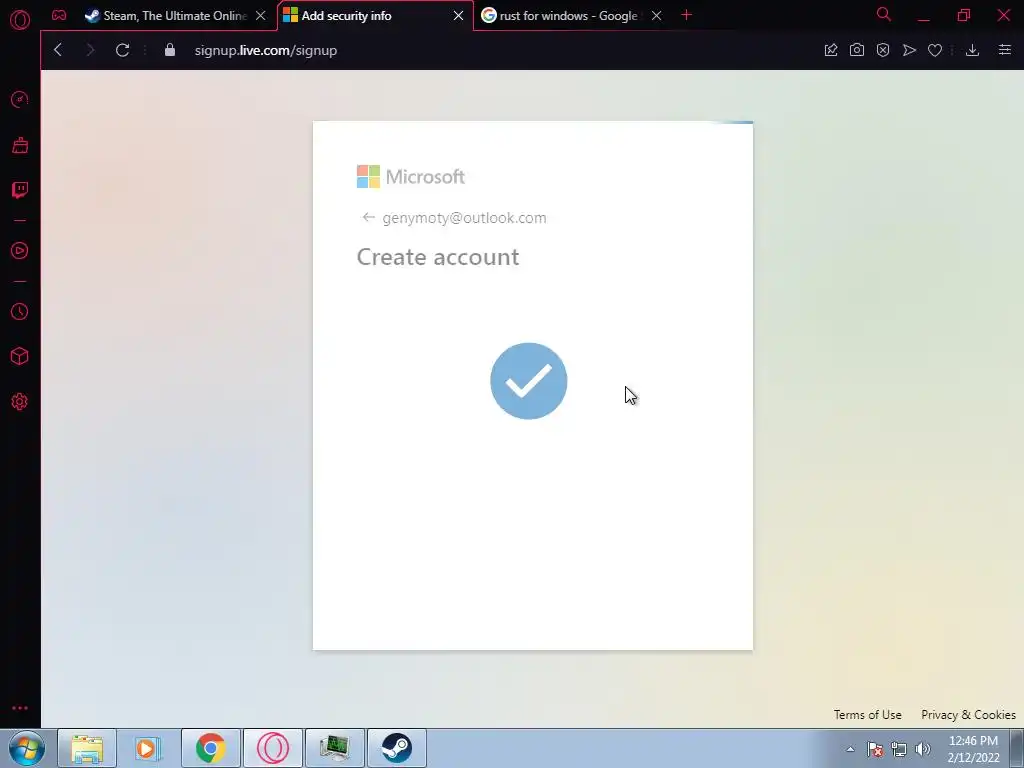Open GX Cleaner in sidebar

click(x=20, y=145)
